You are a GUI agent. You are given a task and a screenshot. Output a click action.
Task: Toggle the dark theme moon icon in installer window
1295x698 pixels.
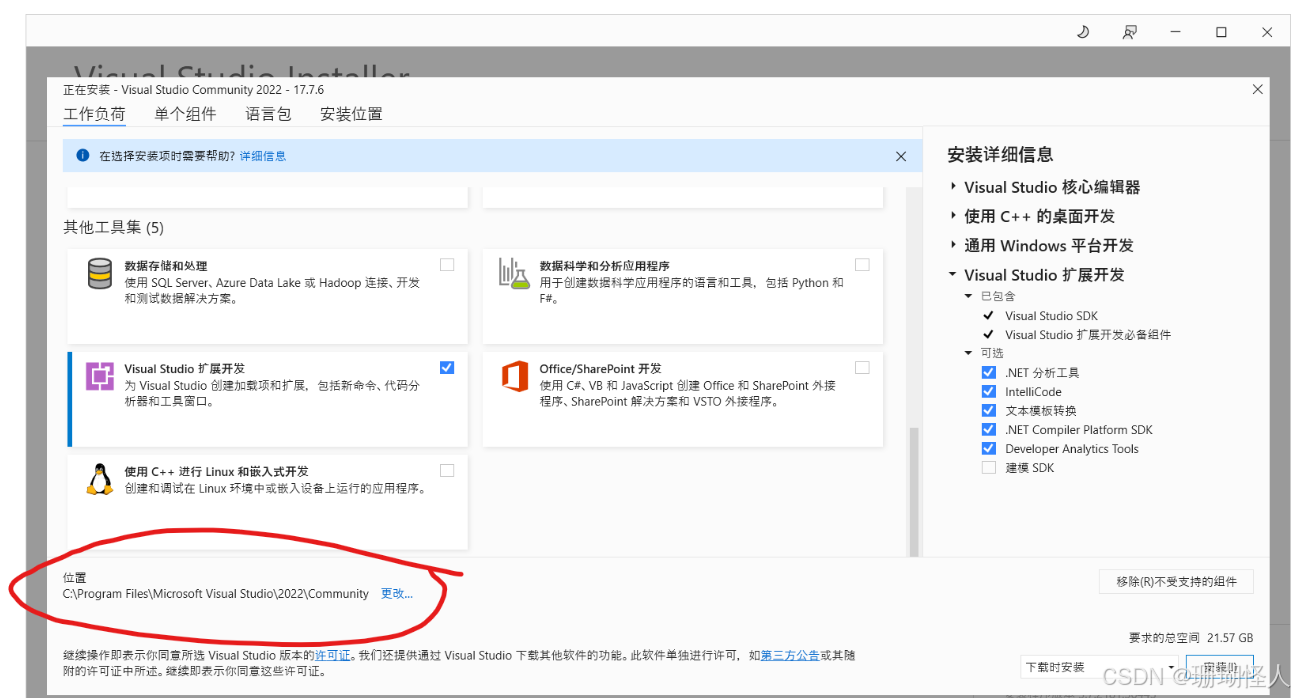pyautogui.click(x=1083, y=32)
